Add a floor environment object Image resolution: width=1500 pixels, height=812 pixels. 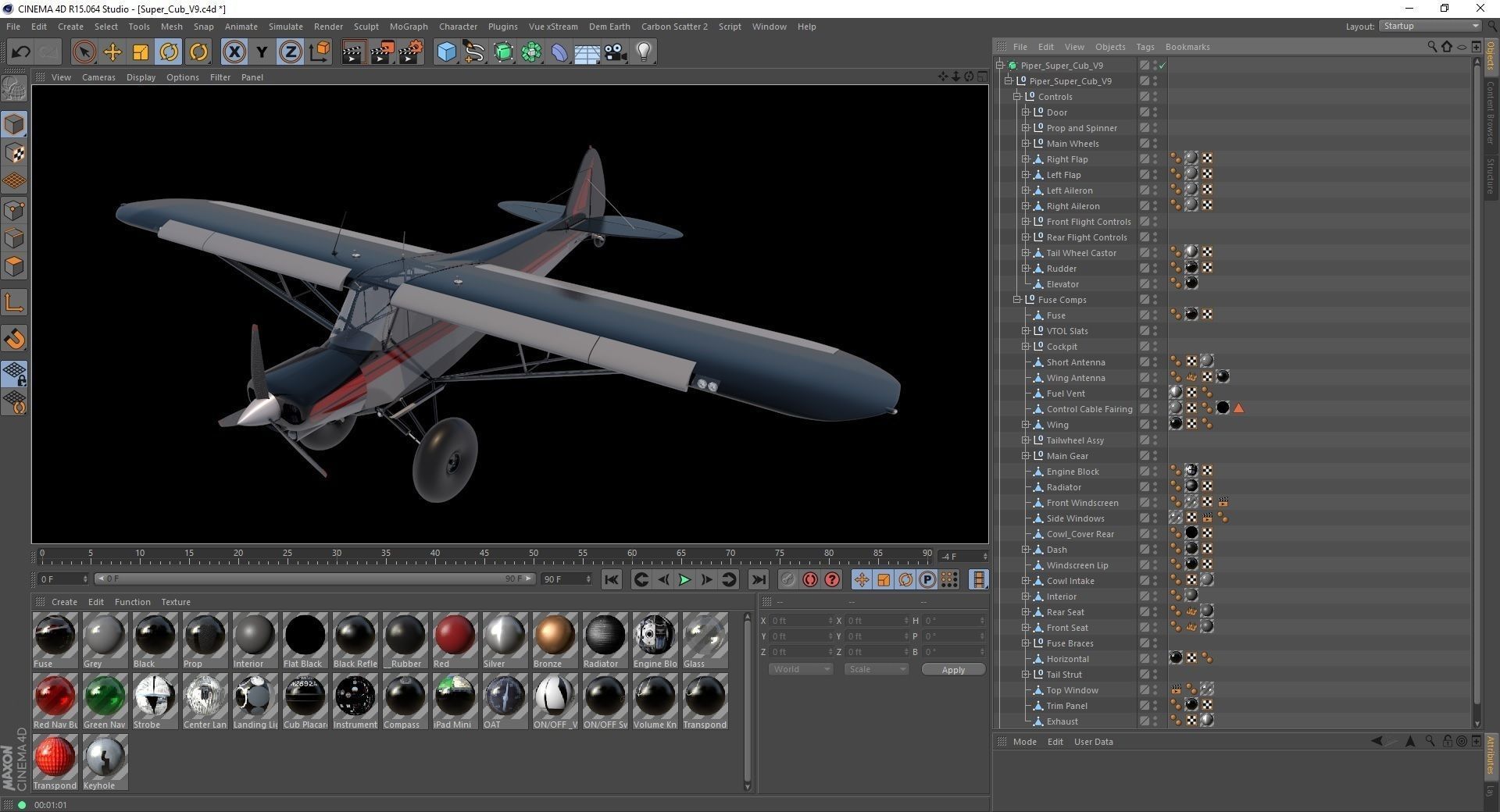point(587,52)
